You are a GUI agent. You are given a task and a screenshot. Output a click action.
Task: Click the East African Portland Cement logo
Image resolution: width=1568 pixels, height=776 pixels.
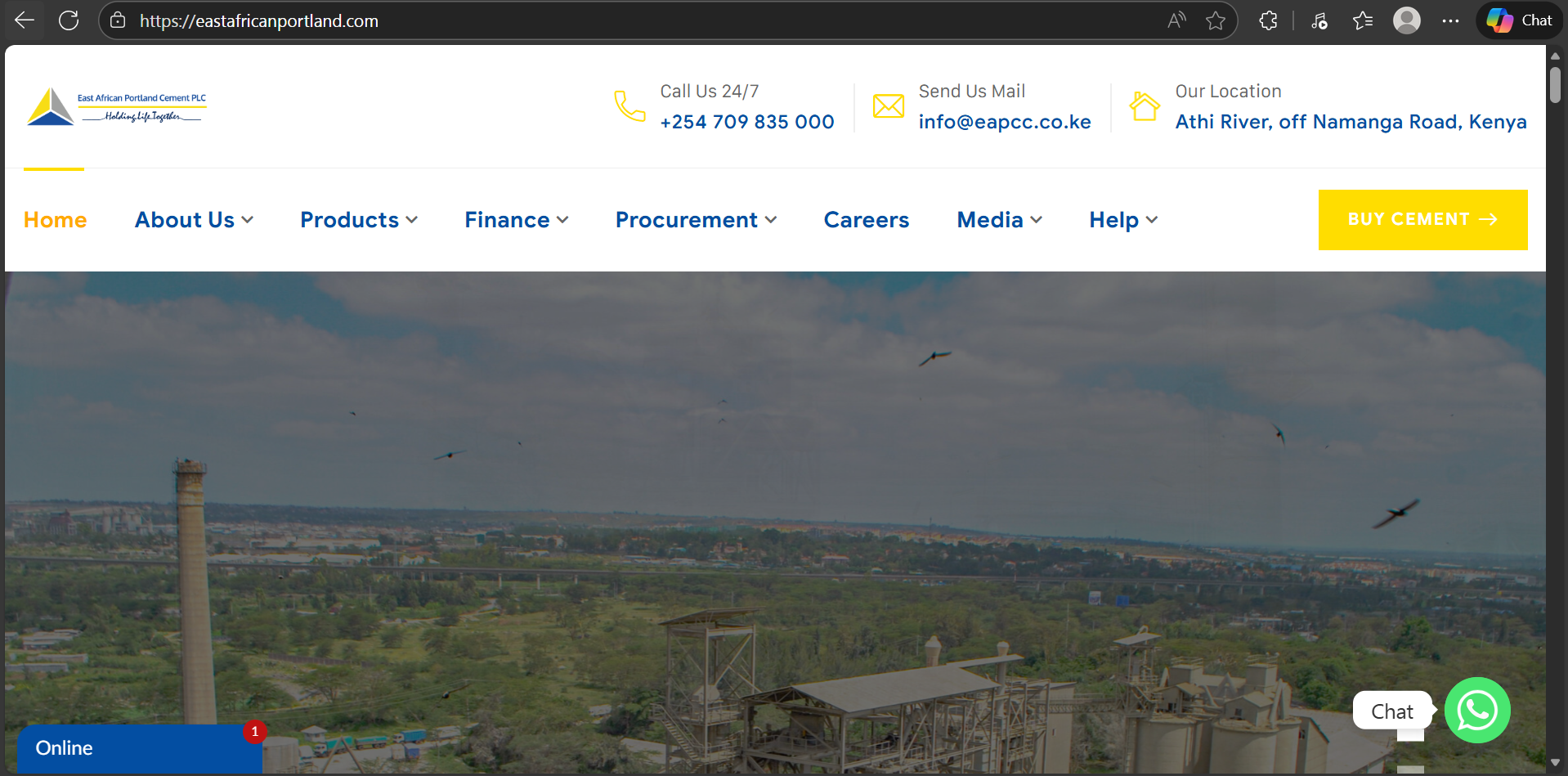117,107
